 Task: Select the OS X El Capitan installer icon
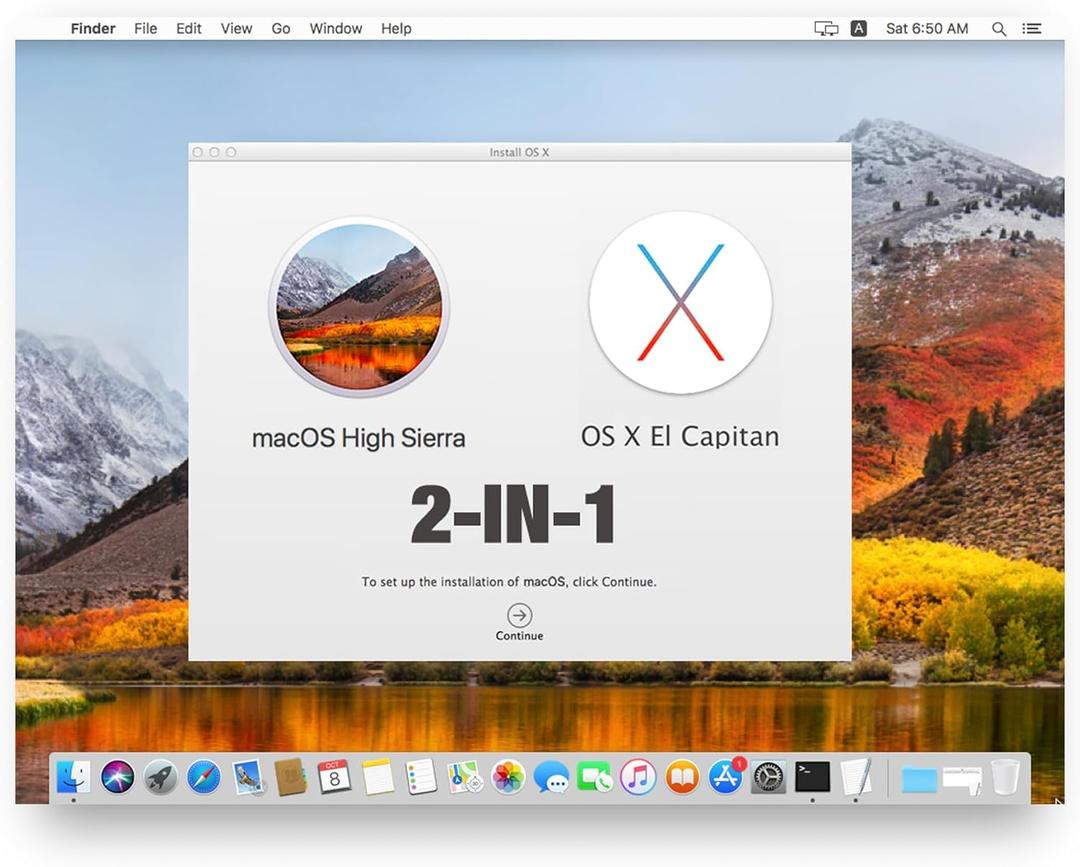coord(680,302)
